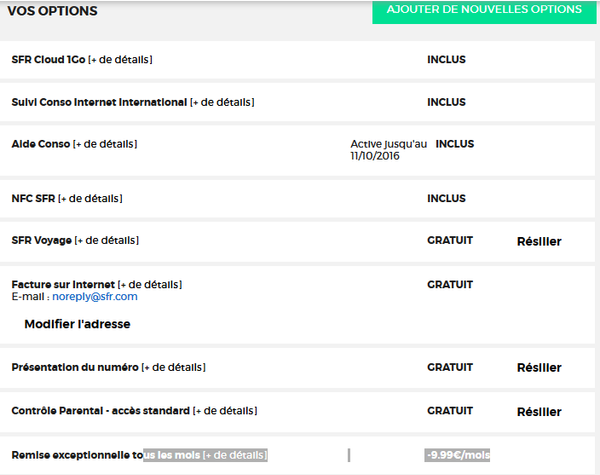Open details for Présentation du numéro
The image size is (600, 475).
coord(174,368)
